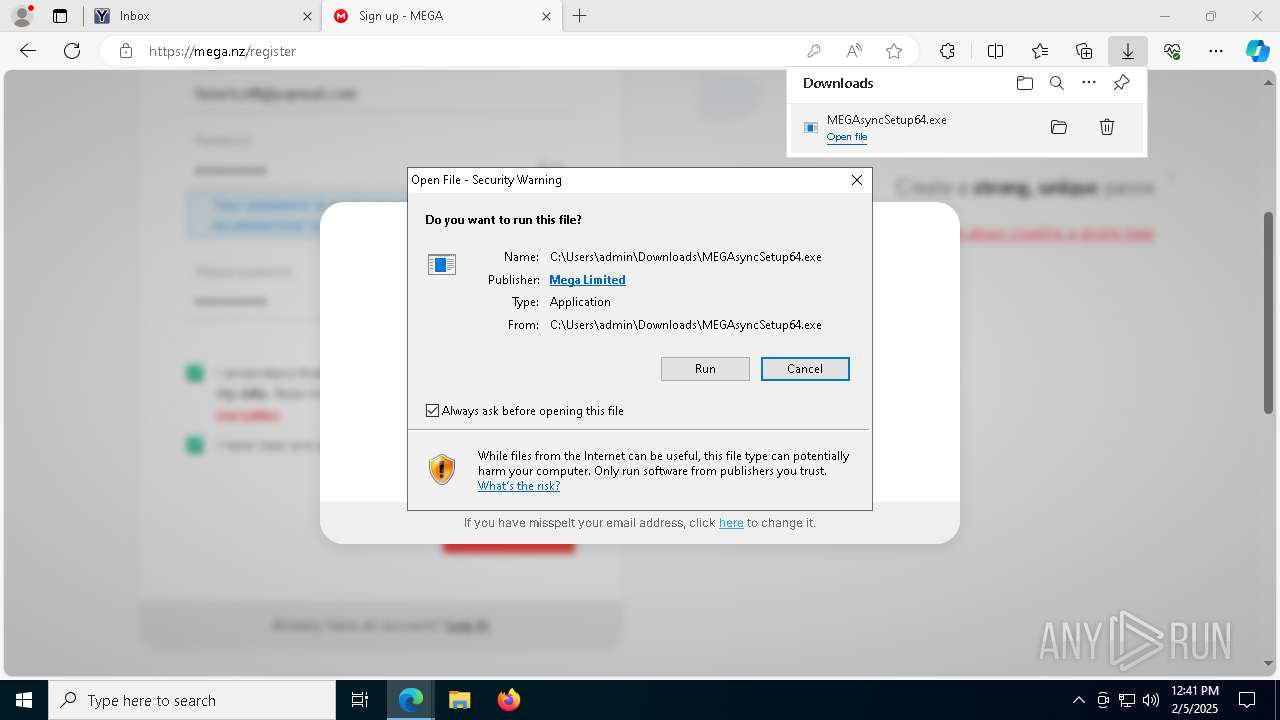This screenshot has height=720, width=1280.
Task: Close the Inbox tab
Action: coord(307,16)
